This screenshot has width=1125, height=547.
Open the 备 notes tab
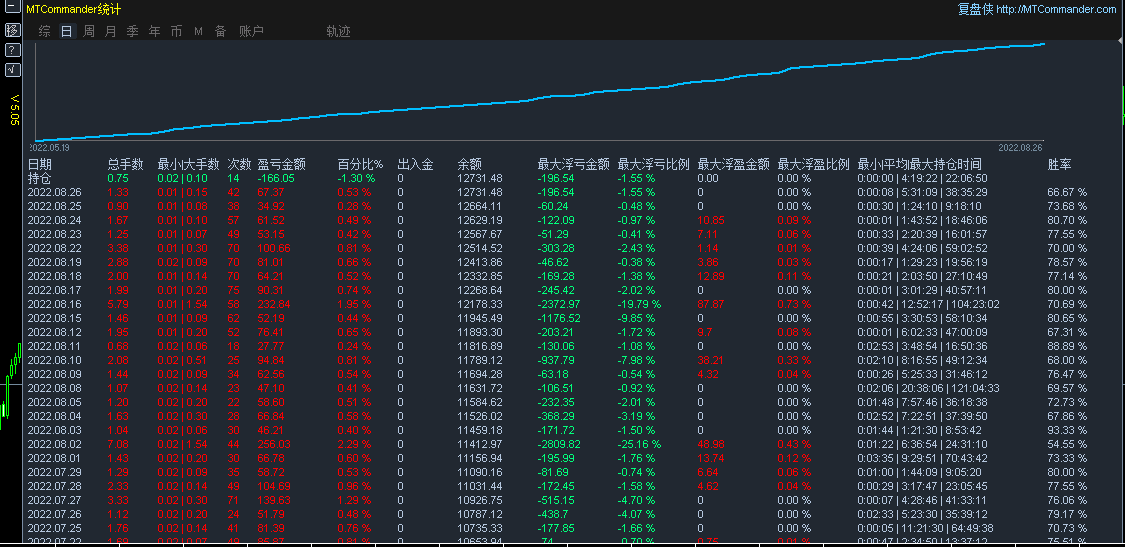pyautogui.click(x=220, y=31)
